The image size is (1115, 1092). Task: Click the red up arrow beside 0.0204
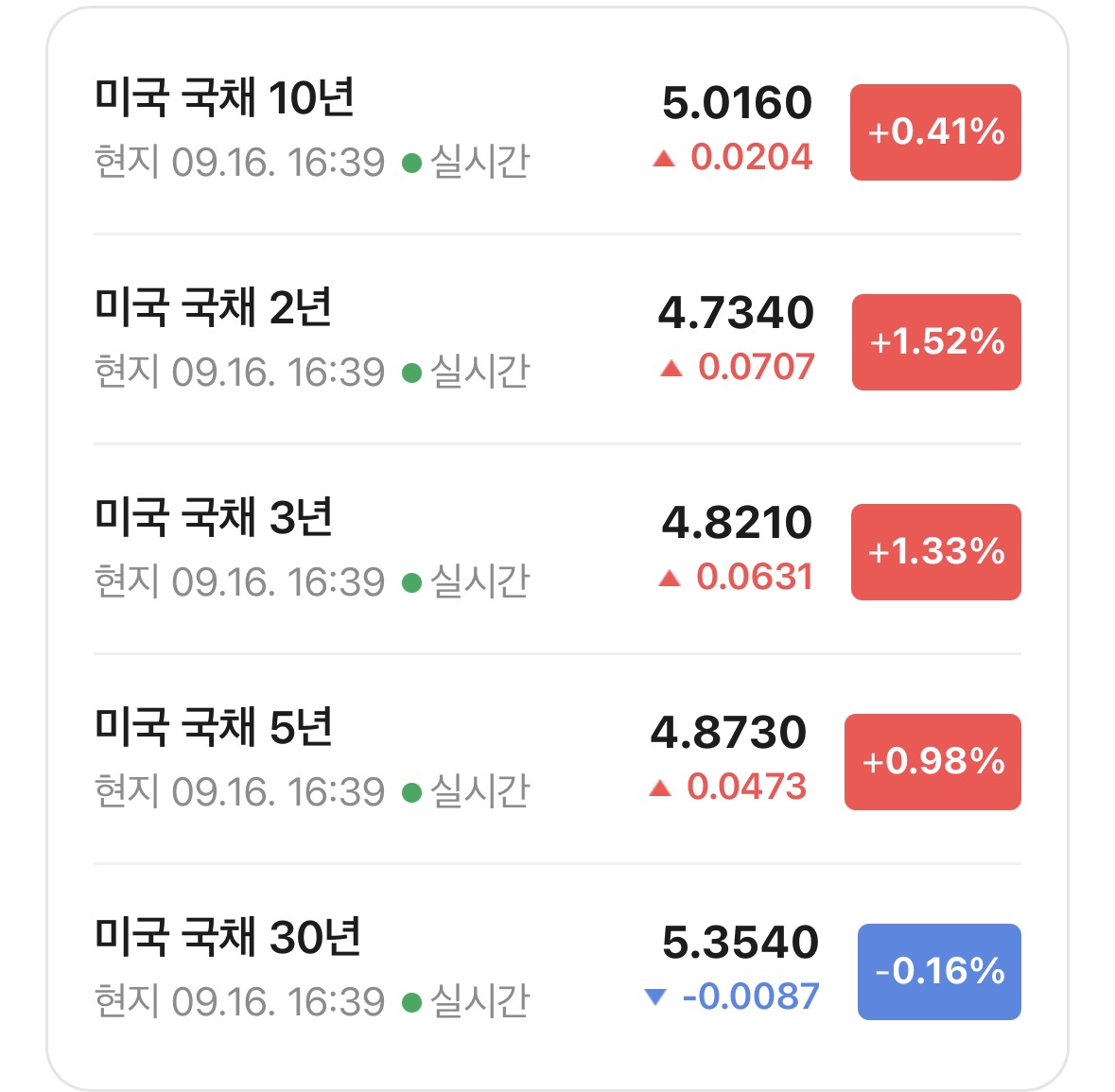tap(664, 159)
